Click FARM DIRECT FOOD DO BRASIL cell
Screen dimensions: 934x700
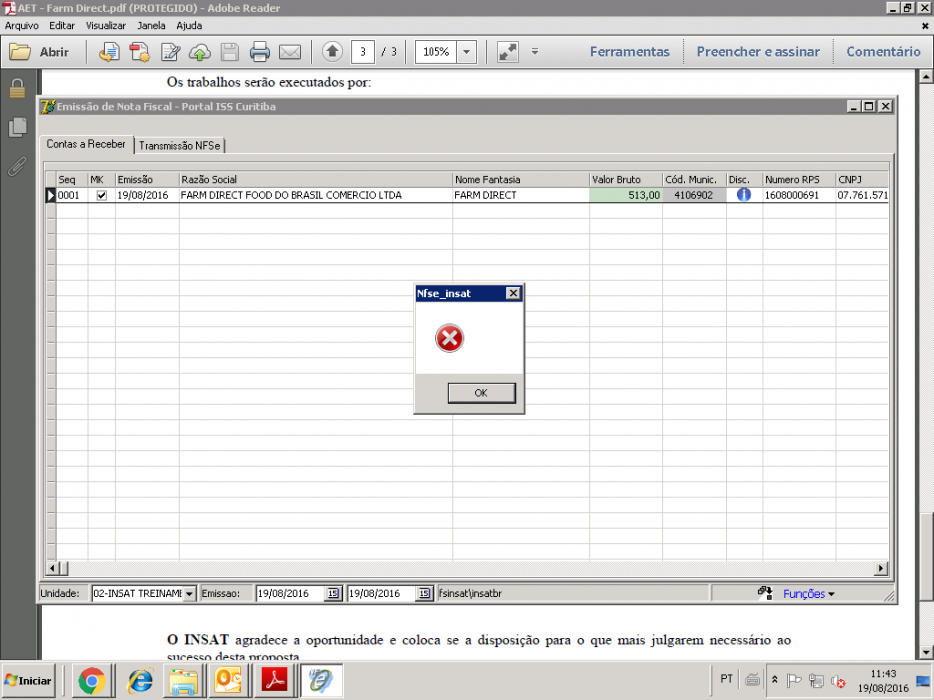click(x=316, y=195)
